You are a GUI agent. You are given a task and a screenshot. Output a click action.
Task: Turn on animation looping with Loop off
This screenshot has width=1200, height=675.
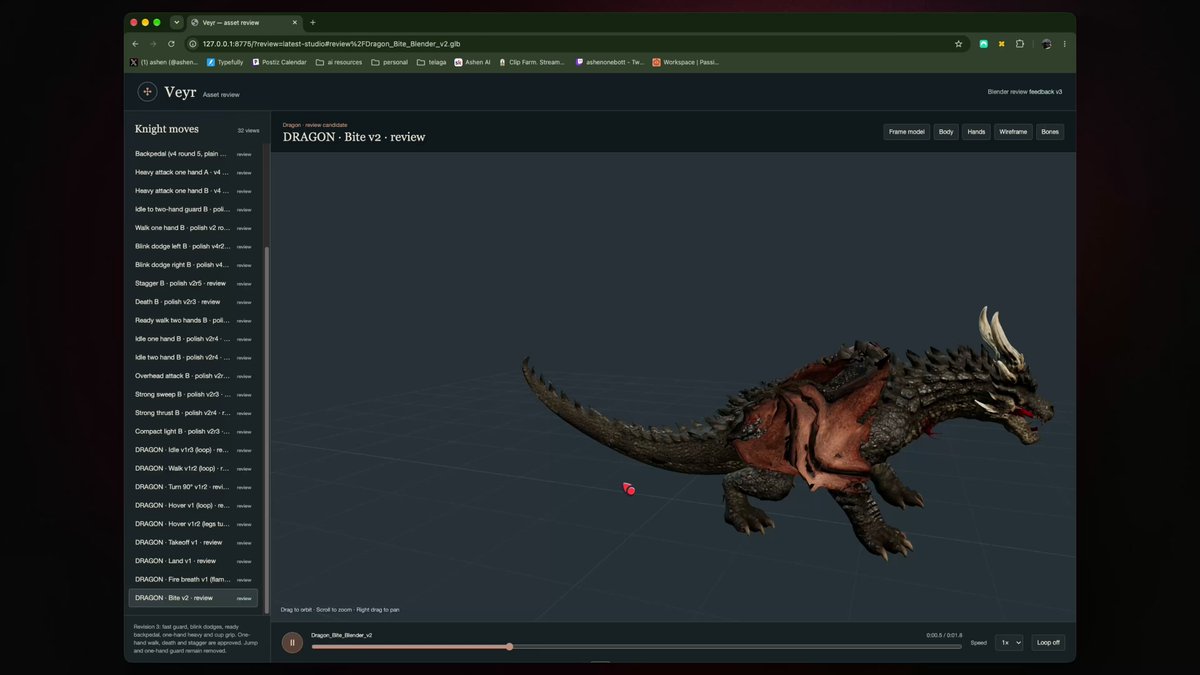(x=1049, y=643)
